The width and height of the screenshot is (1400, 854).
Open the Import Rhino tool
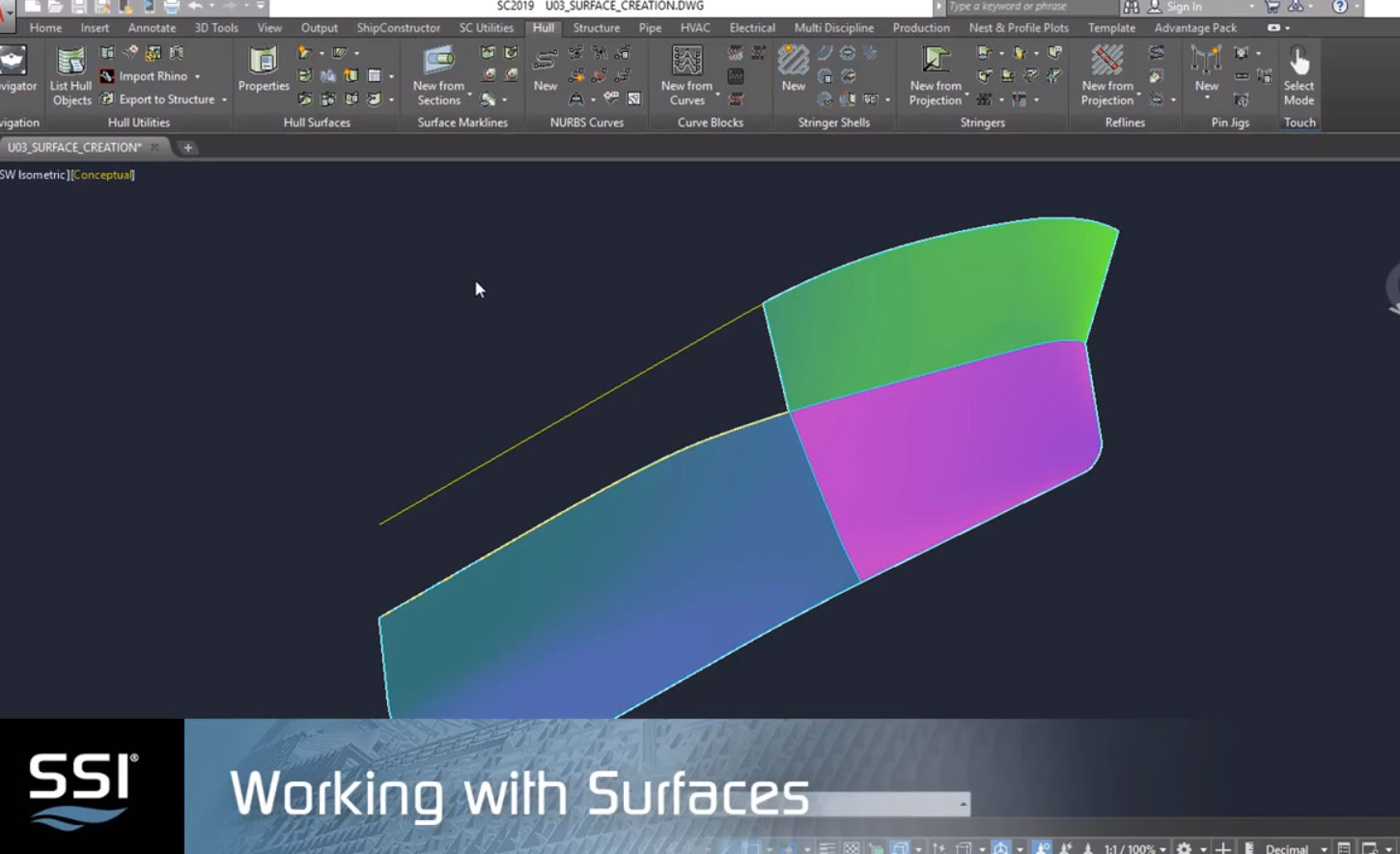click(152, 75)
